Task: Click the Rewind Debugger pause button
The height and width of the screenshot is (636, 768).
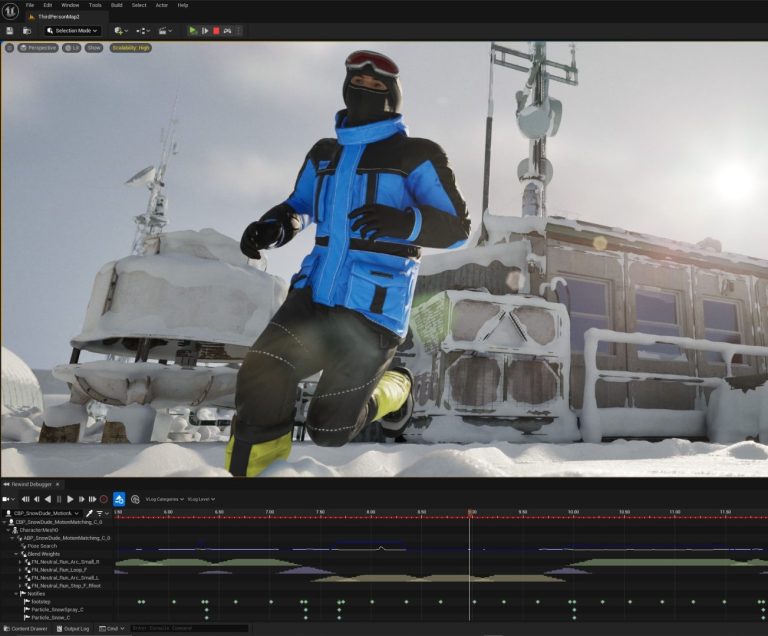Action: click(59, 499)
